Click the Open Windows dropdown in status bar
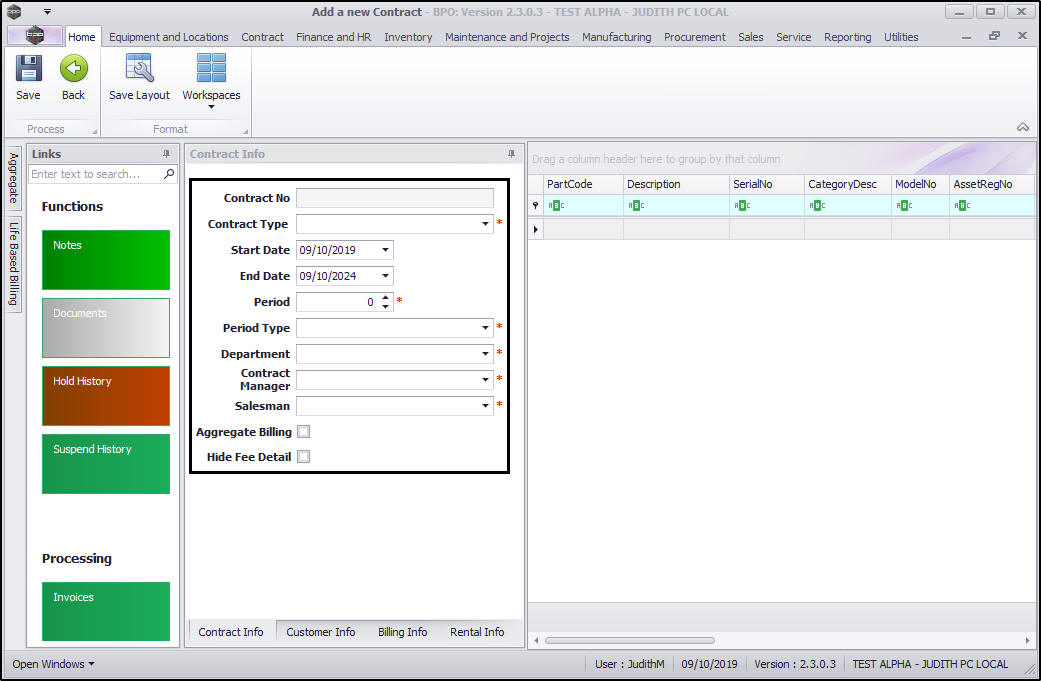The height and width of the screenshot is (681, 1041). 54,664
